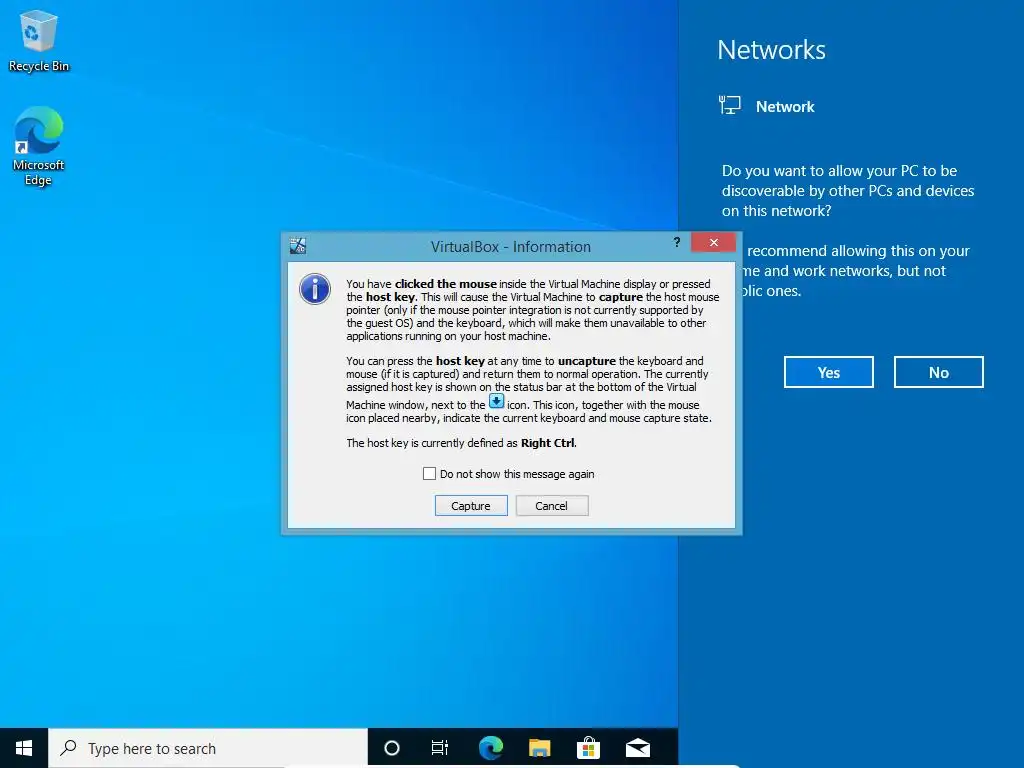Click the 'Networks' heading text

coord(771,50)
